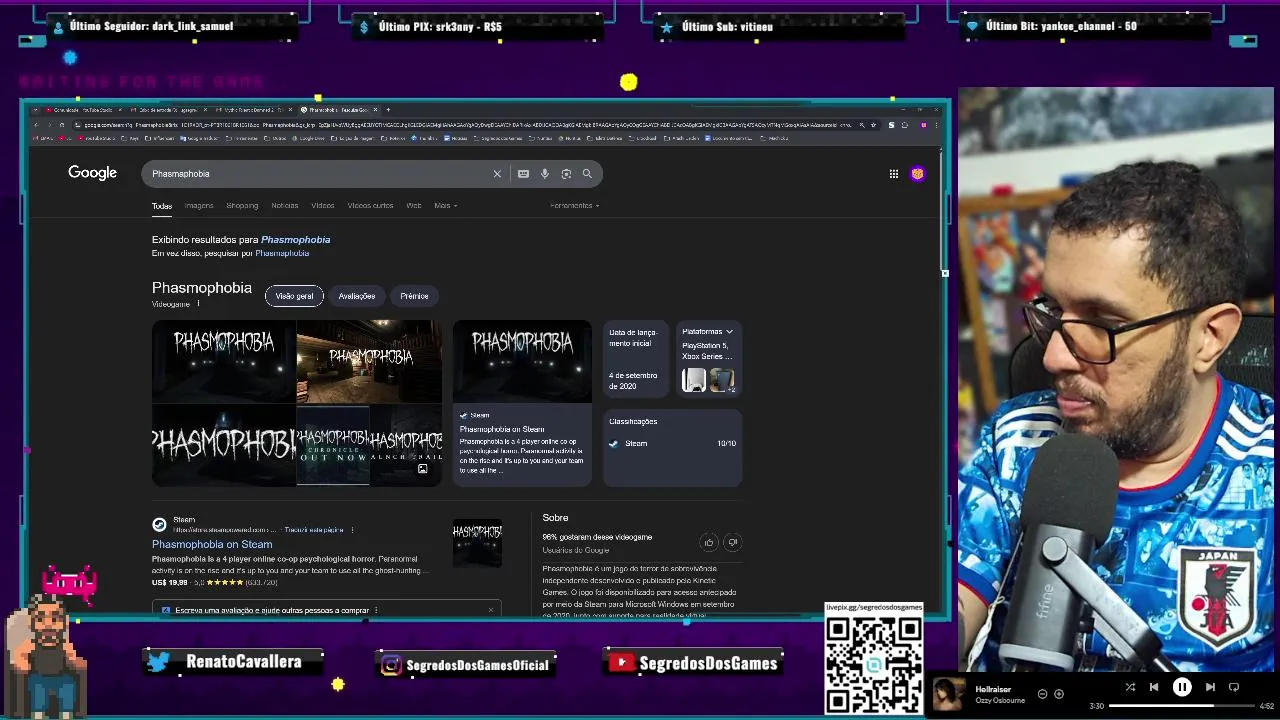Open Hellraiser album art thumbnail
This screenshot has width=1280, height=720.
pos(949,694)
